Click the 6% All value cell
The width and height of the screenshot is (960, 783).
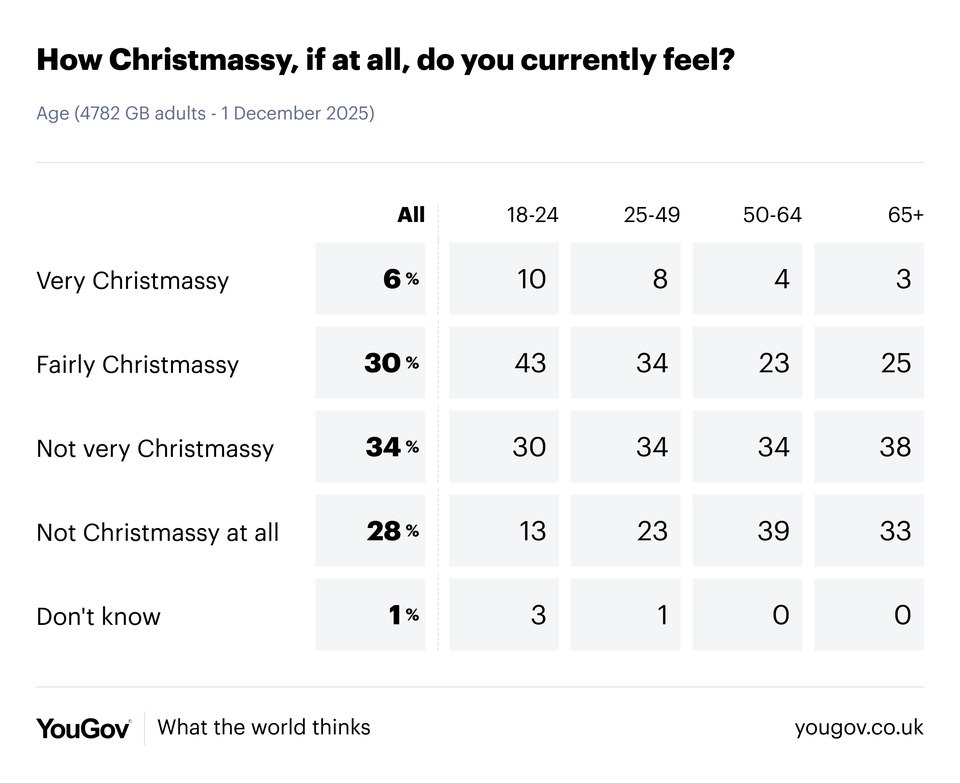[371, 279]
